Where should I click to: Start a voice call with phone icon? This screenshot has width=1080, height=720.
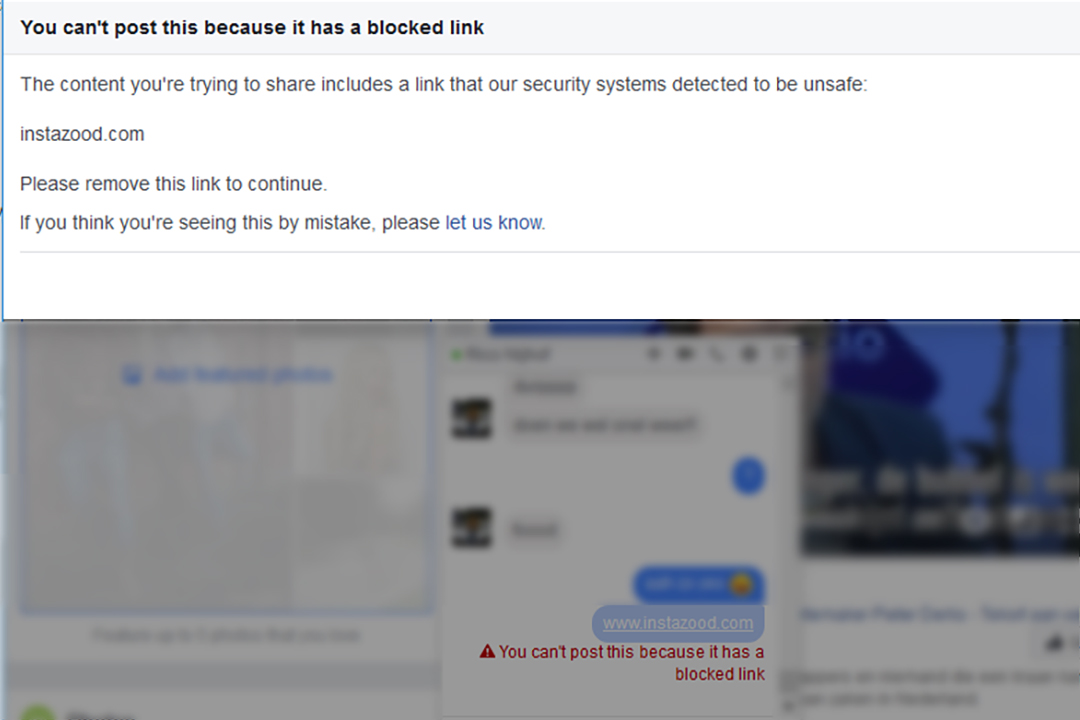click(x=717, y=354)
